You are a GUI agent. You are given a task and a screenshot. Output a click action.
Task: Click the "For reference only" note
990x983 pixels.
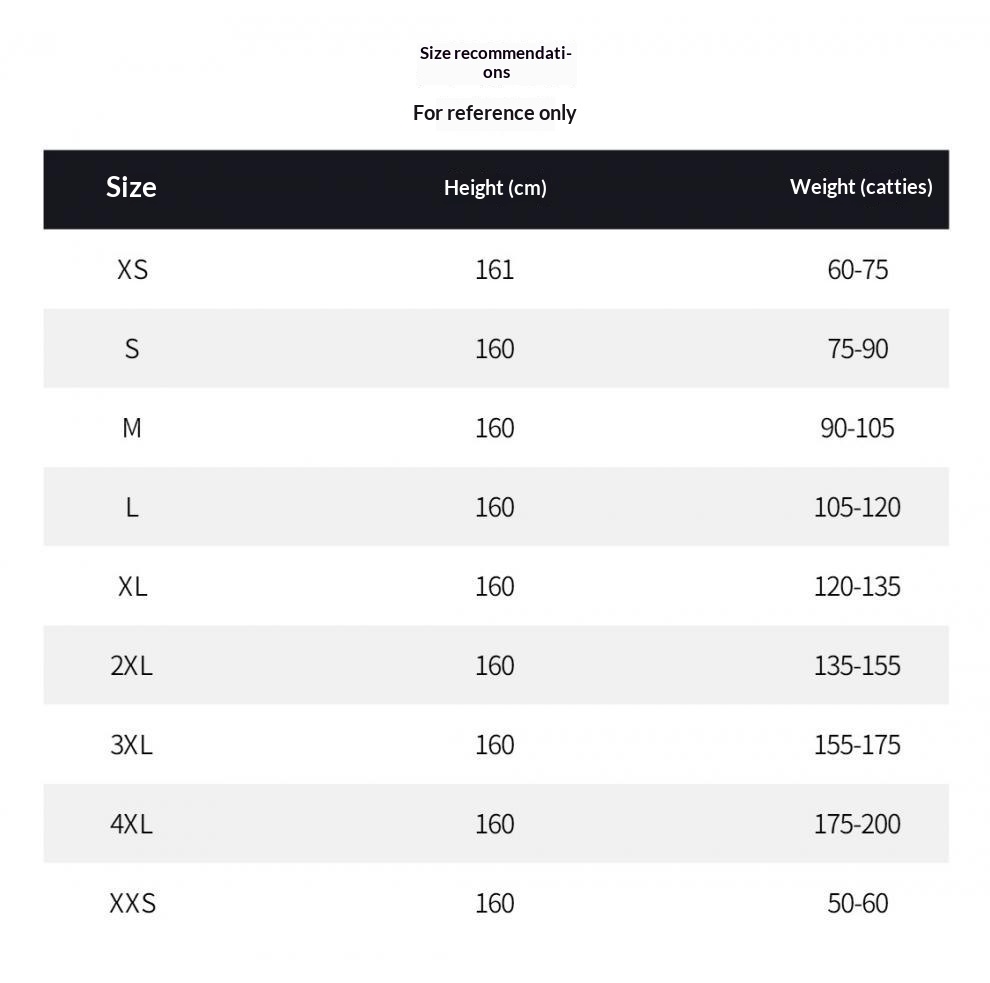coord(495,113)
